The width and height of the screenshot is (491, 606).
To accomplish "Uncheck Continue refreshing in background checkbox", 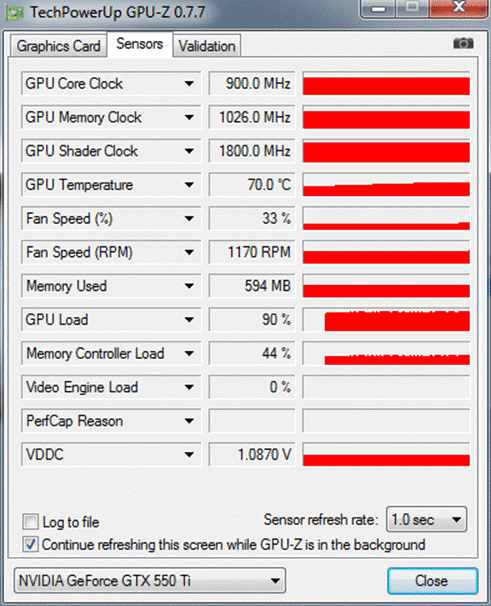I will (x=30, y=544).
